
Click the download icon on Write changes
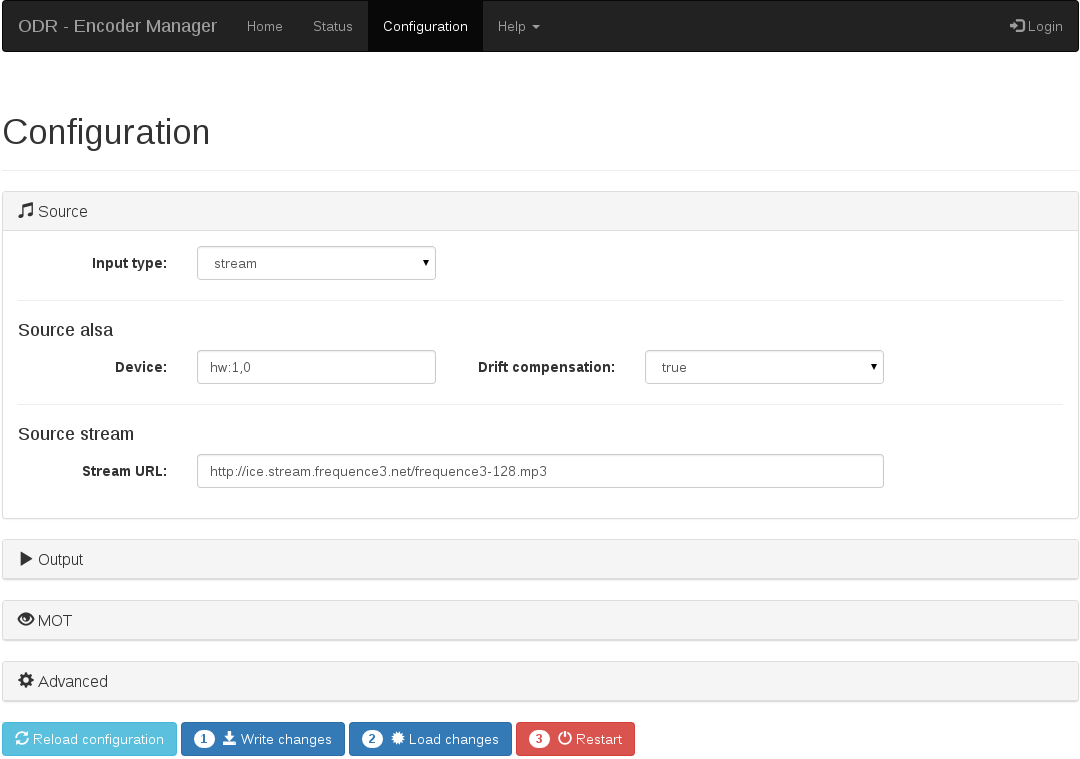click(x=229, y=738)
